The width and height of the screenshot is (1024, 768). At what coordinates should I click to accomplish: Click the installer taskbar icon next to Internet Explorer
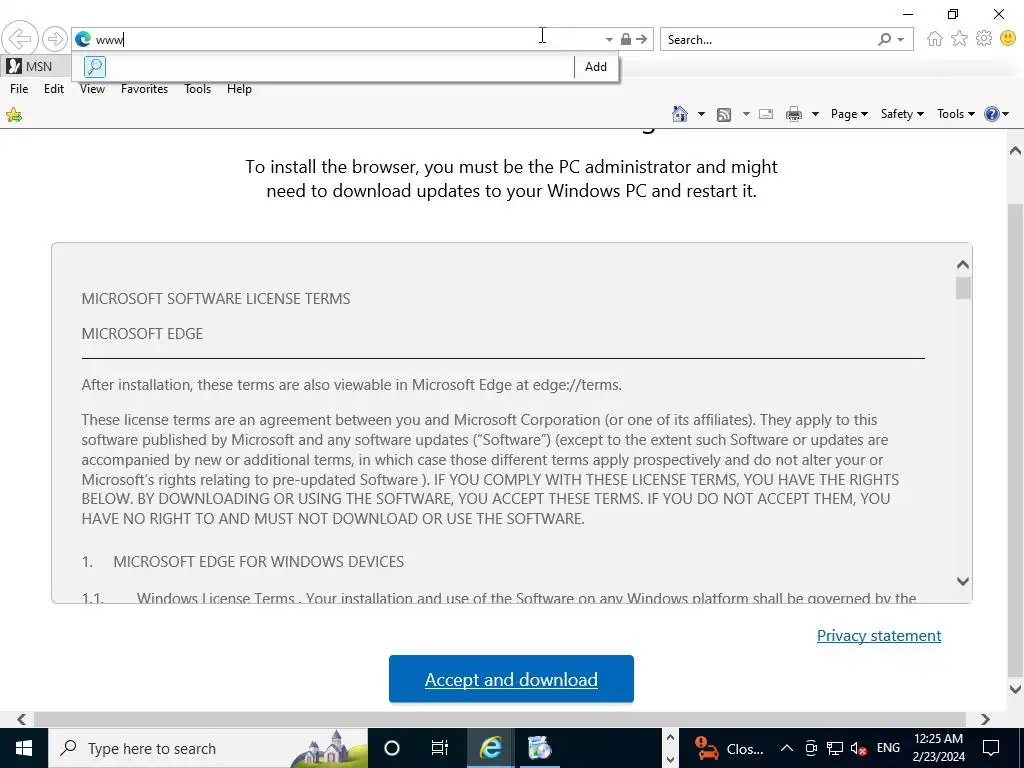click(x=540, y=748)
